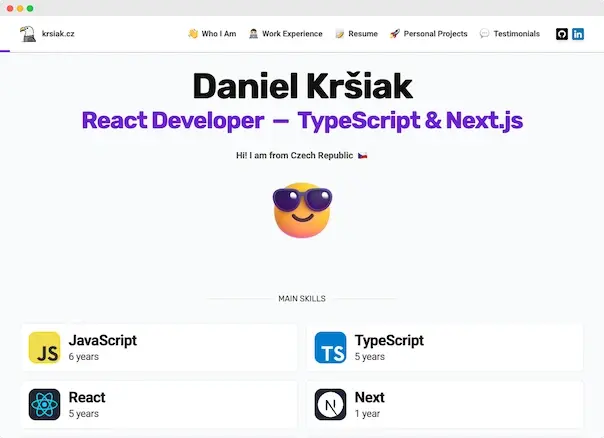Click the Next.js N logo icon
The width and height of the screenshot is (604, 438).
(330, 404)
